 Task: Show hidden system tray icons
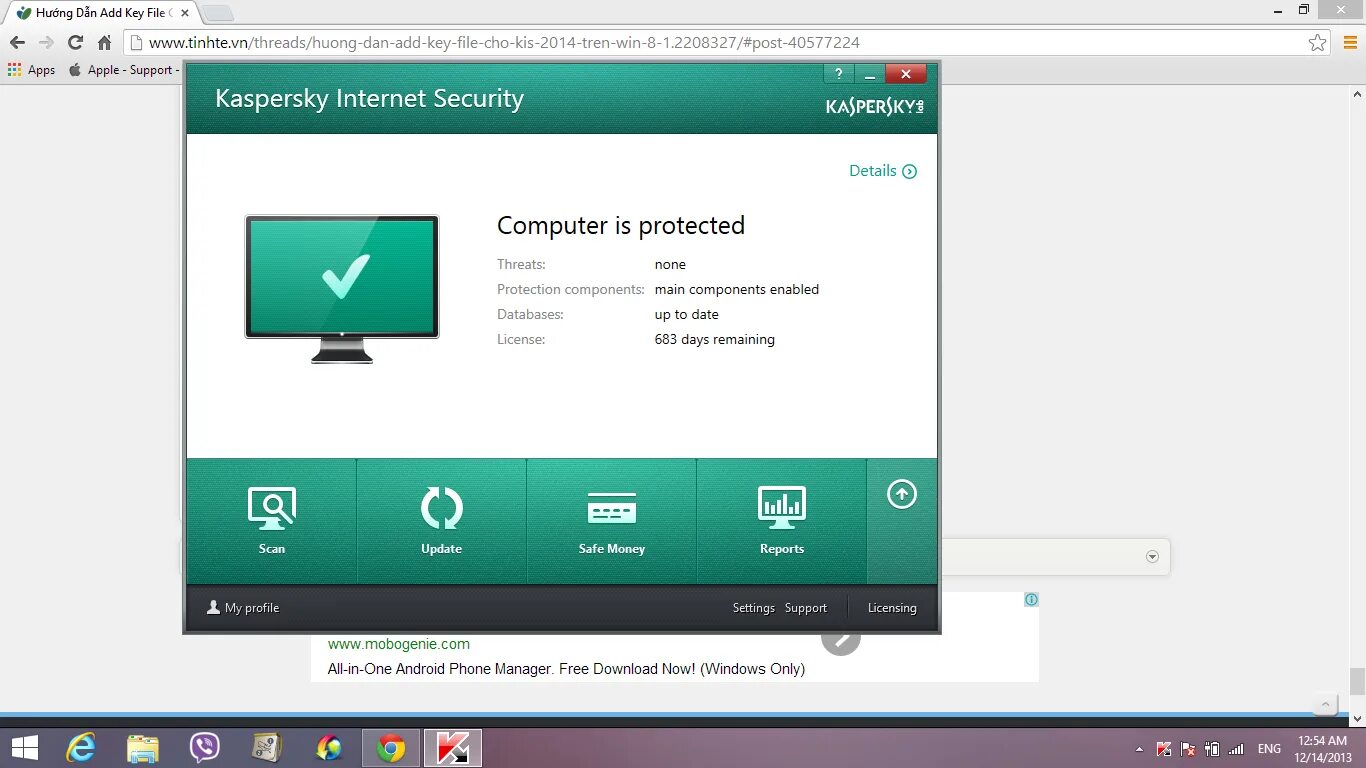1139,749
